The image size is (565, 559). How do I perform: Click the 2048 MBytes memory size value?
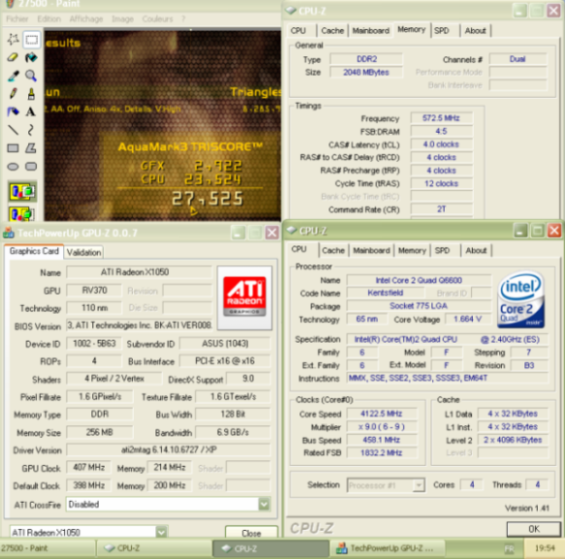(366, 72)
